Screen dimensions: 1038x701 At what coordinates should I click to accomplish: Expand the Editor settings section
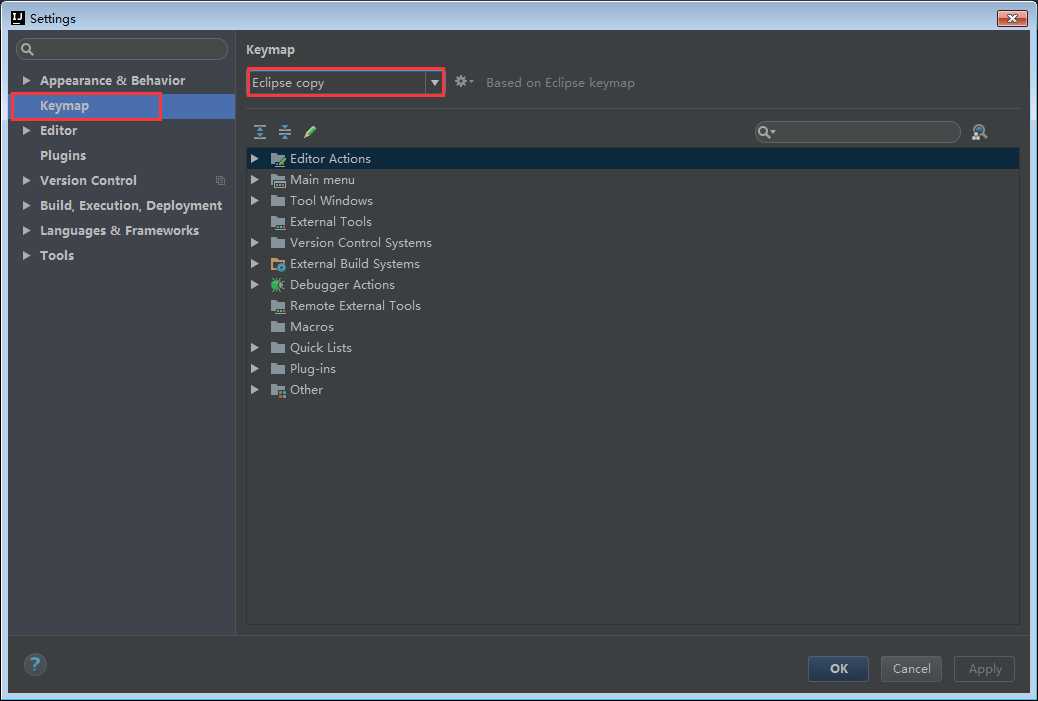[x=26, y=130]
